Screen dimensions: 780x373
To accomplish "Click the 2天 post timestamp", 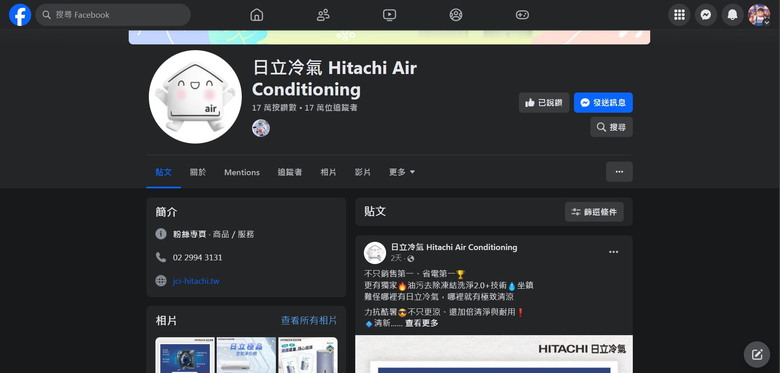I will point(396,259).
